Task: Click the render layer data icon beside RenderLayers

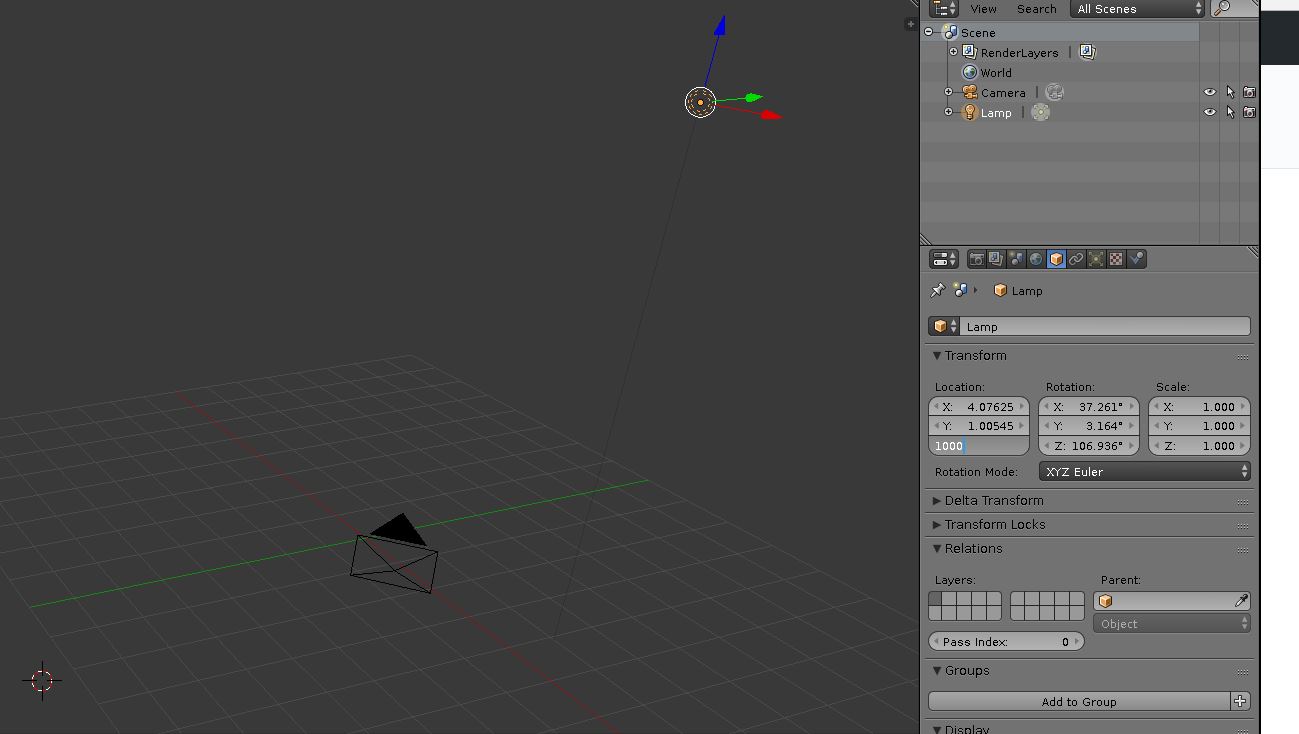Action: 1087,52
